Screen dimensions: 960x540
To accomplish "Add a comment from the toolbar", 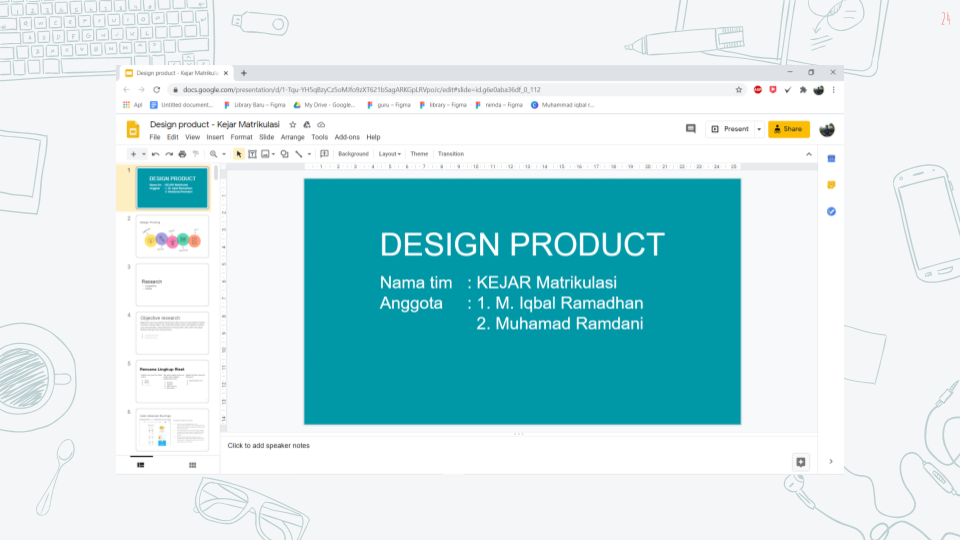I will pos(324,154).
